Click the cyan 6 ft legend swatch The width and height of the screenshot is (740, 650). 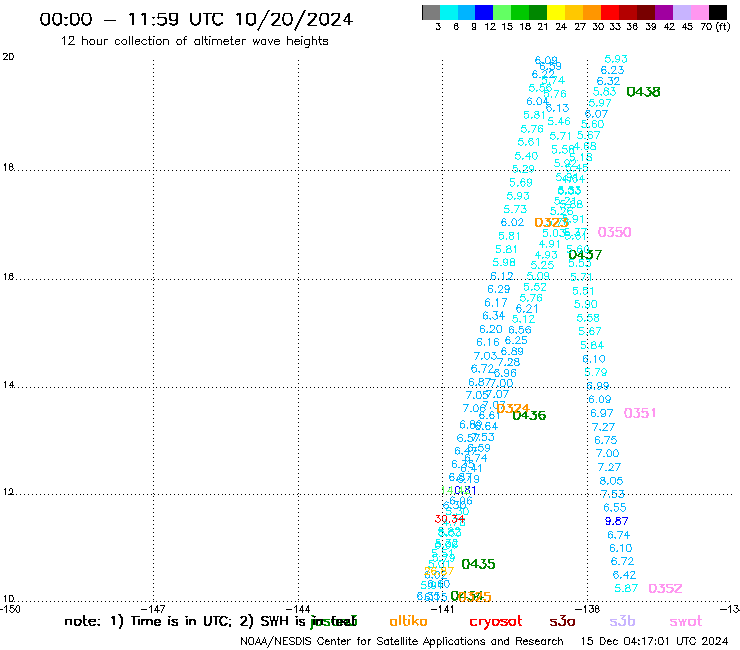tap(449, 12)
